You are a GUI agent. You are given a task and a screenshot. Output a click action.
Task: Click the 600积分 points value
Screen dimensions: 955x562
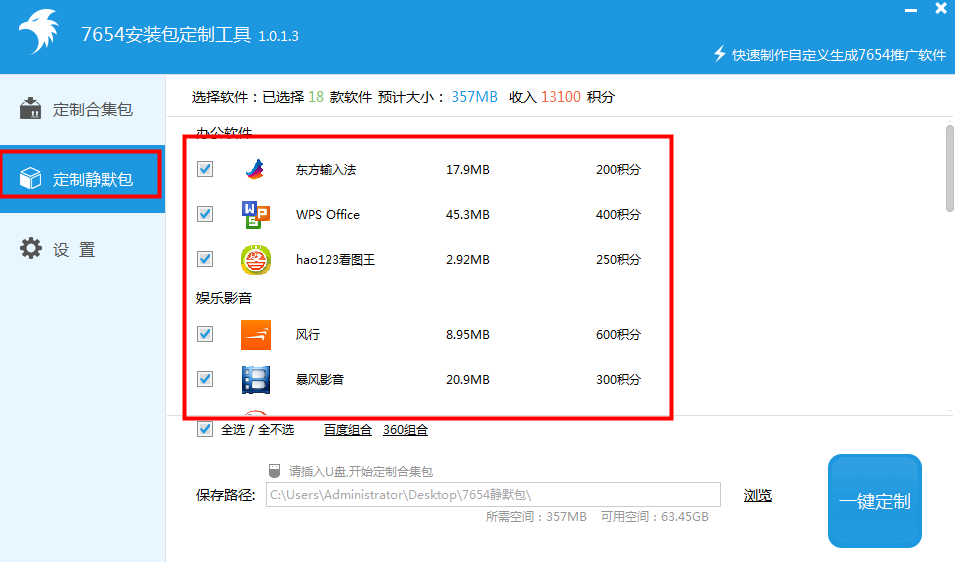pyautogui.click(x=618, y=335)
